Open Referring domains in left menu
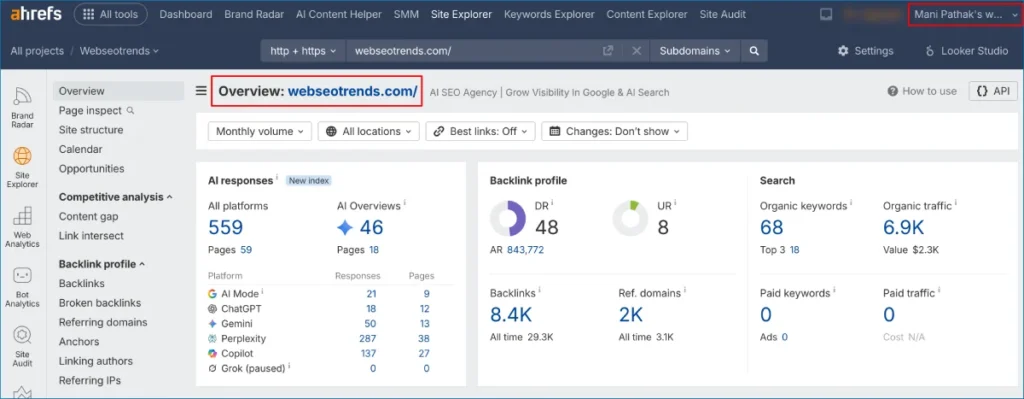Screen dimensions: 1024x399 (103, 322)
